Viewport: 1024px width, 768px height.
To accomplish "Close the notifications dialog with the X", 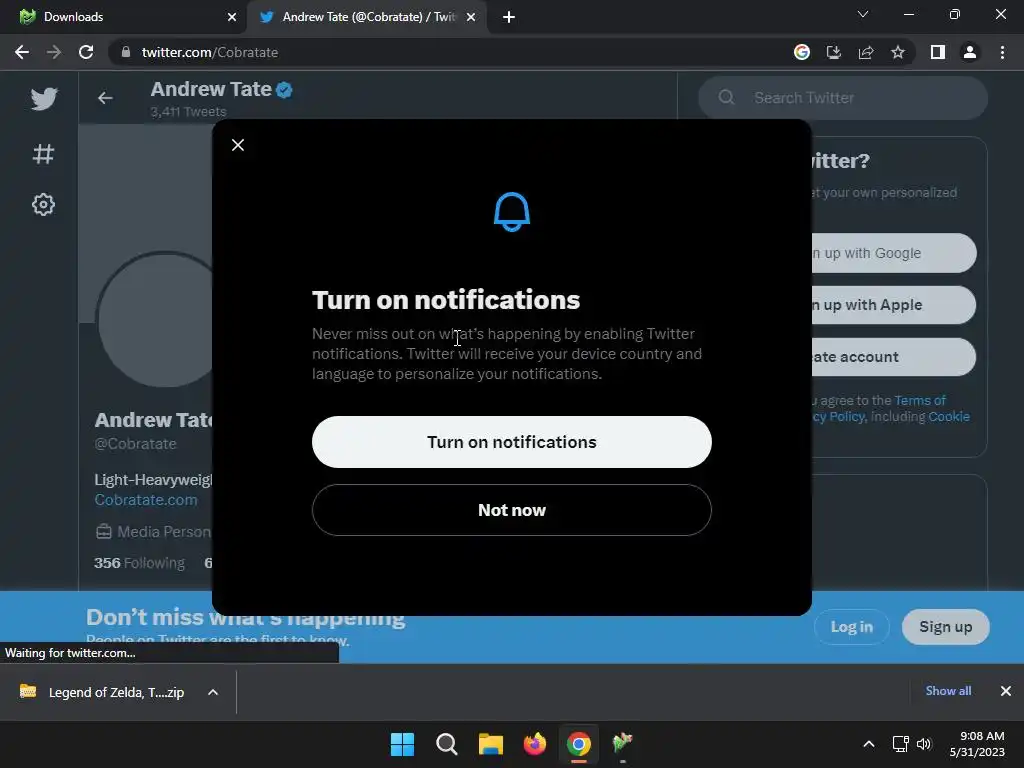I will click(x=238, y=145).
